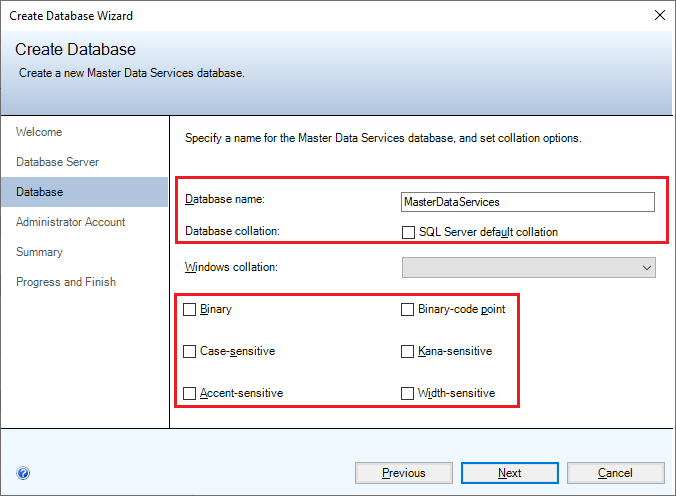Check the Width-sensitive box
The height and width of the screenshot is (496, 676).
pos(408,394)
